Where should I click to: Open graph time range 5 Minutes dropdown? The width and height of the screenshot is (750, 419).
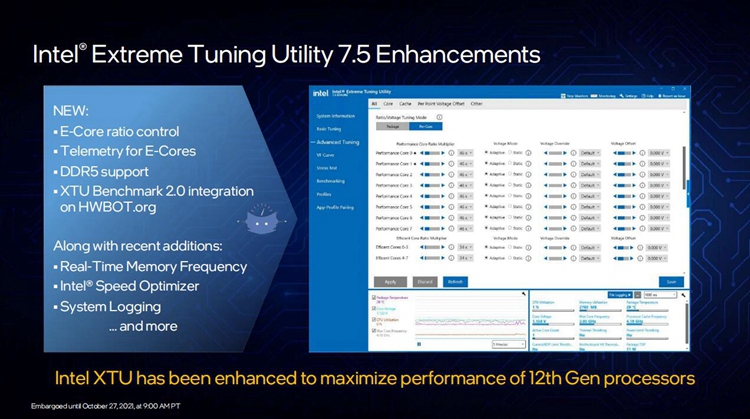pyautogui.click(x=508, y=344)
